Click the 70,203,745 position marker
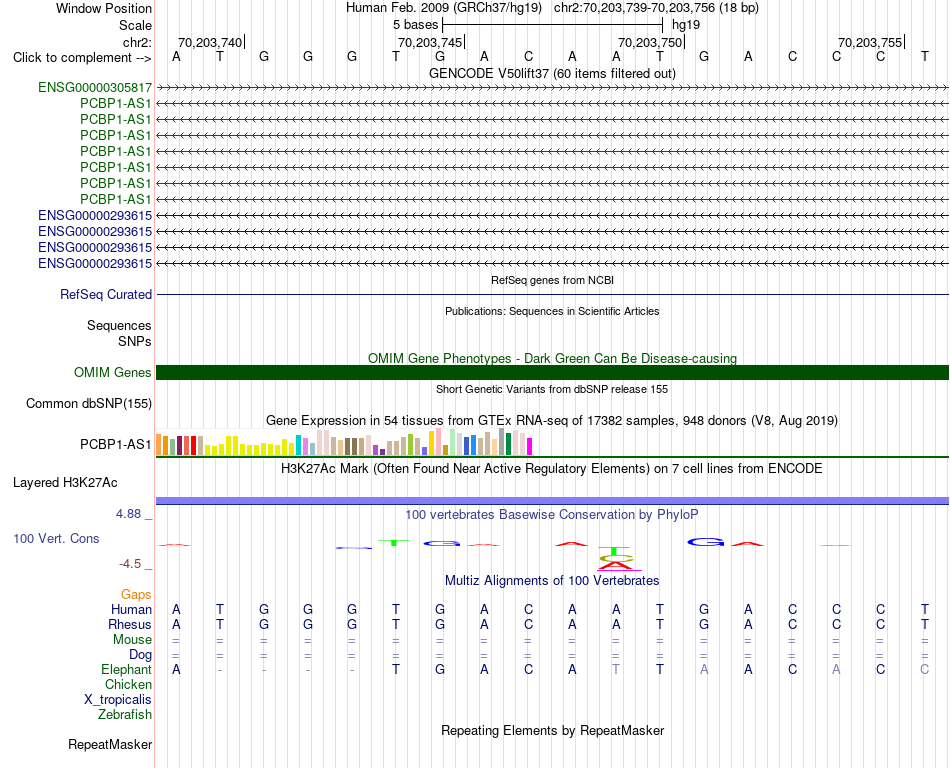Viewport: 950px width, 768px height. [x=430, y=42]
